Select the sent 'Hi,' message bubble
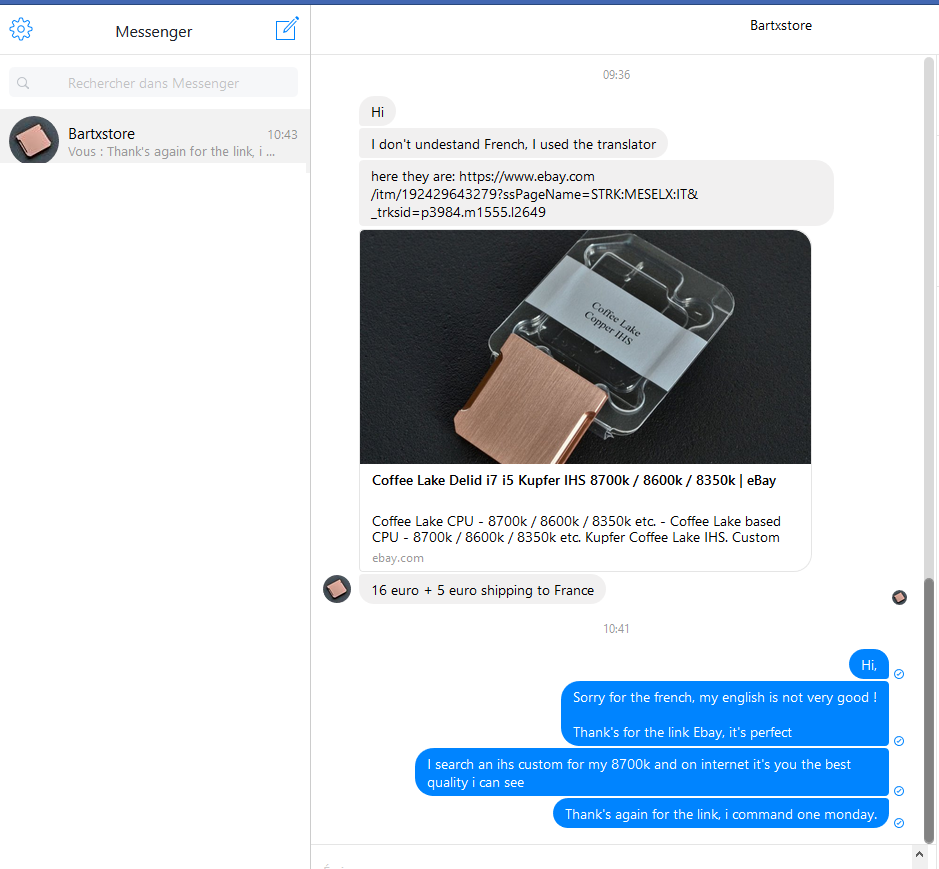Viewport: 939px width, 869px height. click(x=868, y=664)
